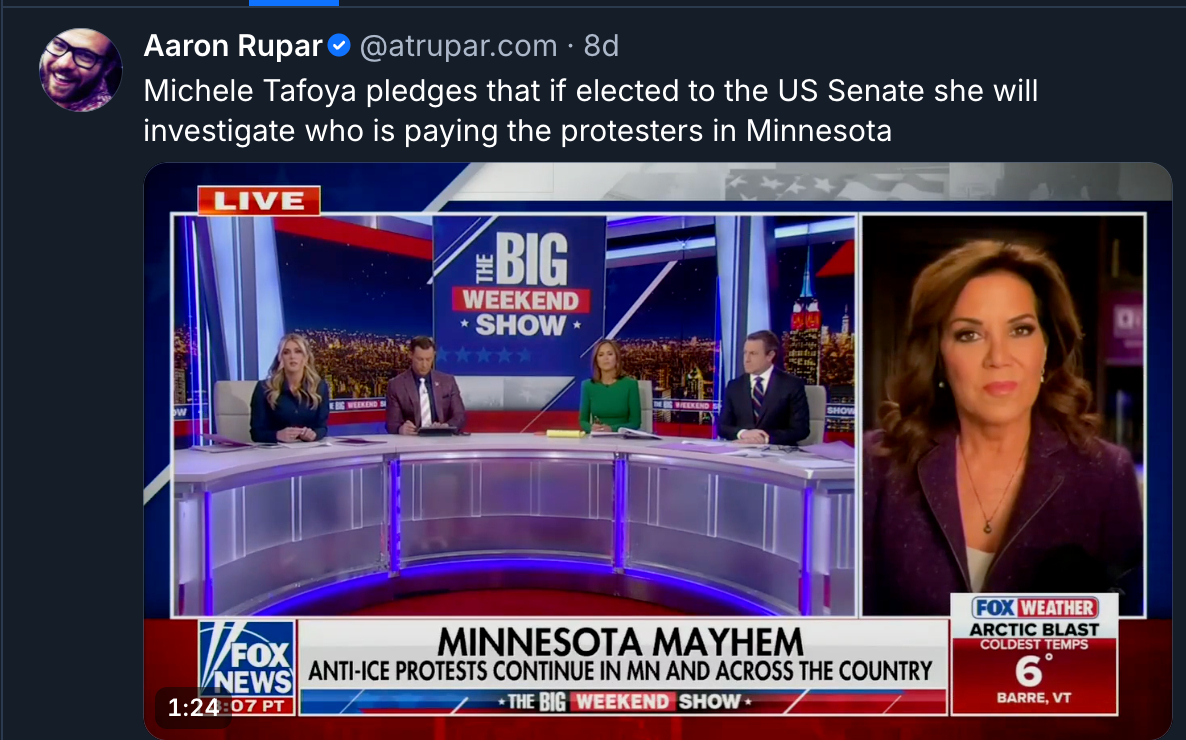Open Aaron Rupar's profile avatar

coord(80,70)
